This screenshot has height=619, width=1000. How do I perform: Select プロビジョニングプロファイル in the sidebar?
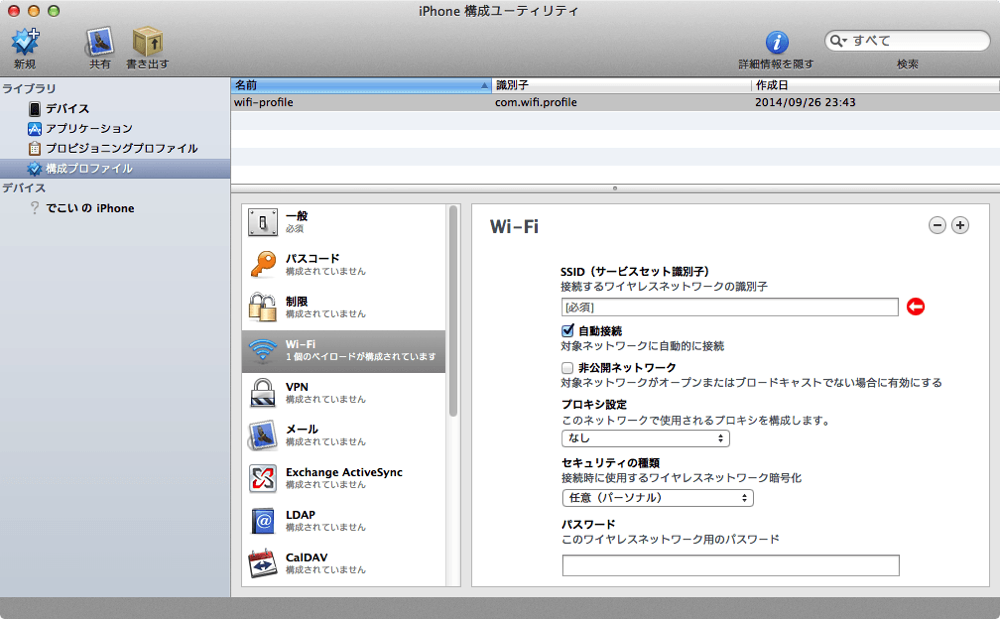(114, 148)
